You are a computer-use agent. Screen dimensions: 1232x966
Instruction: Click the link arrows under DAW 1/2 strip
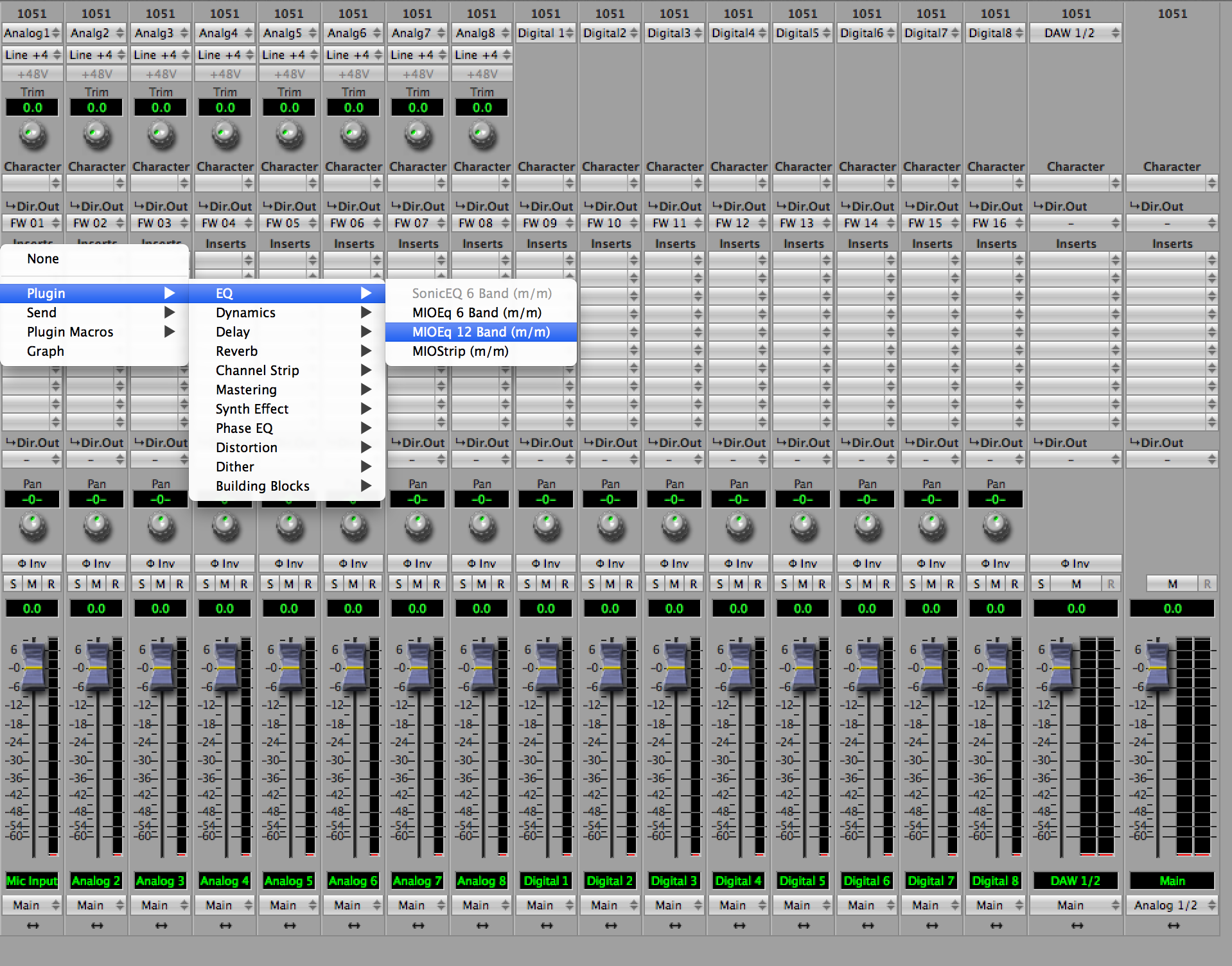click(1077, 926)
